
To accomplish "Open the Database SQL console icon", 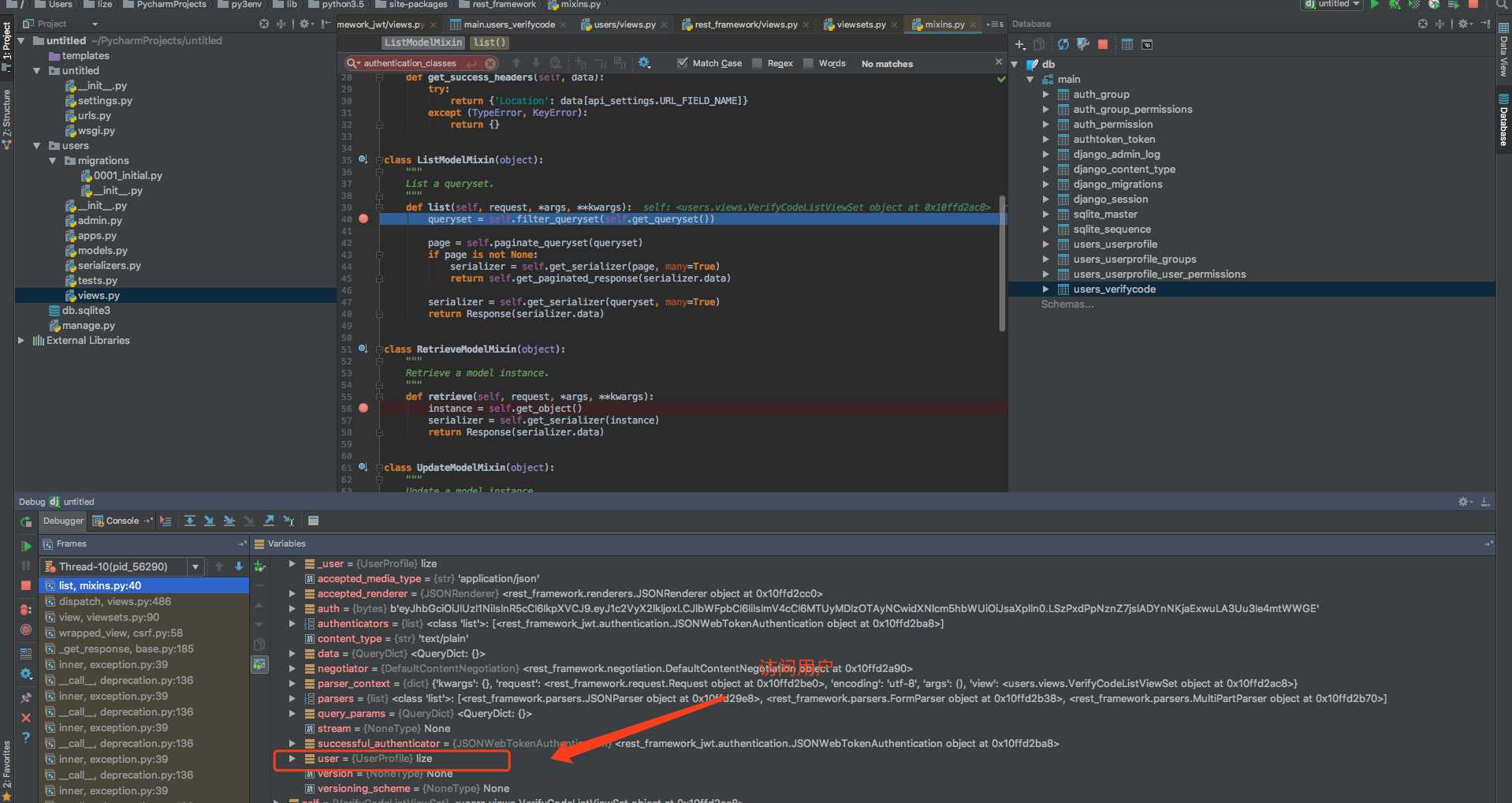I will (1147, 44).
